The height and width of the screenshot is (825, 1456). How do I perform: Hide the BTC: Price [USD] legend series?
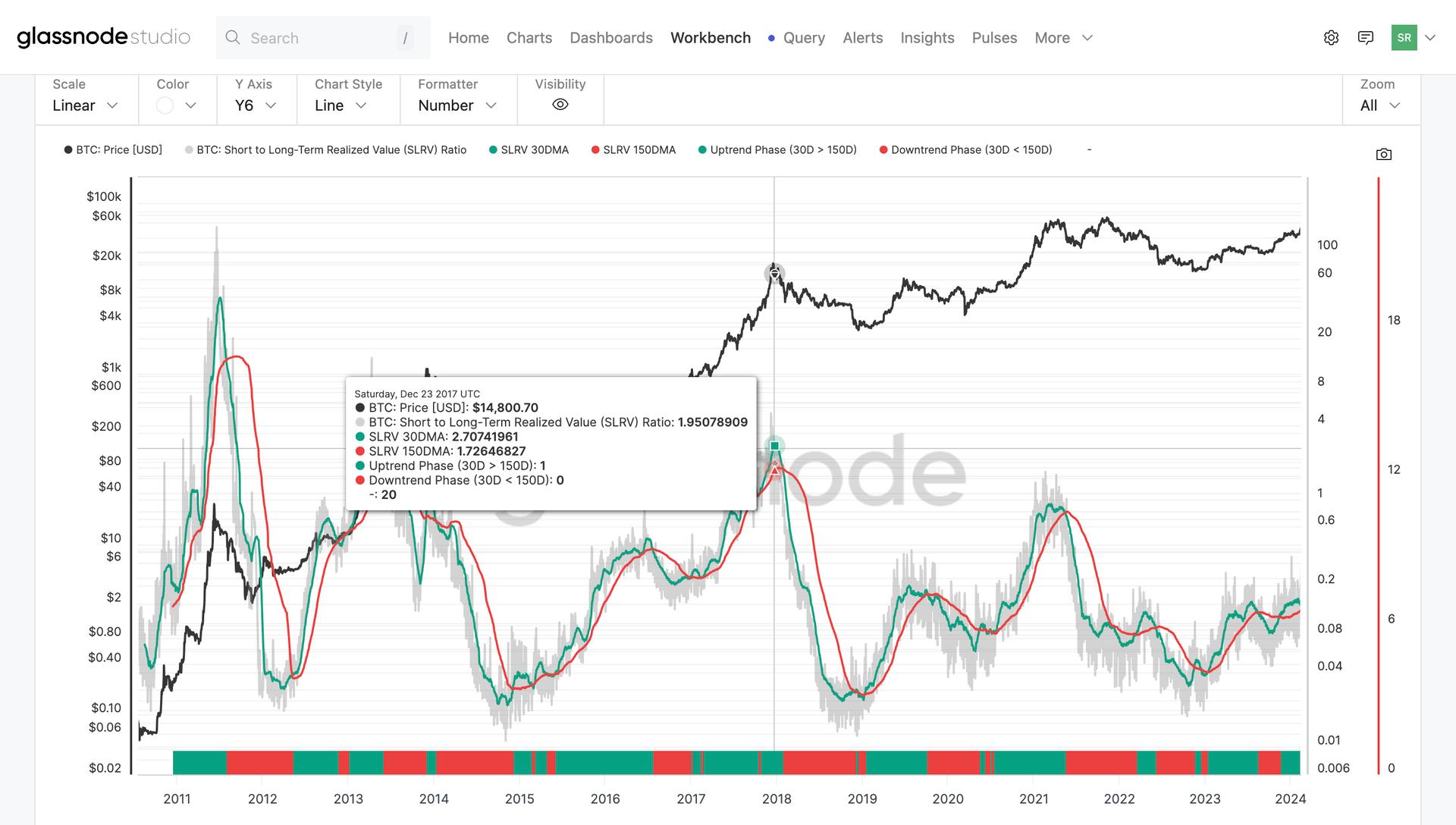114,149
